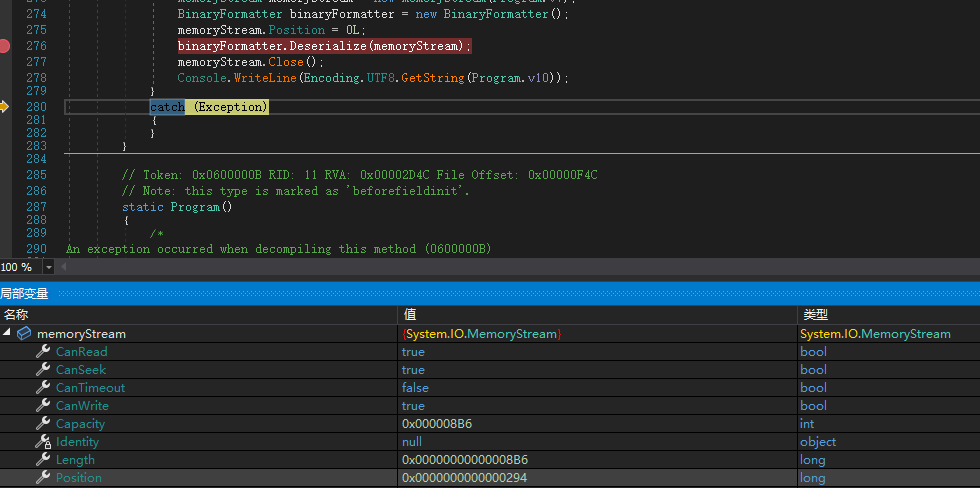Click the locked wrench icon beside Identity
Viewport: 980px width, 488px height.
pyautogui.click(x=43, y=442)
